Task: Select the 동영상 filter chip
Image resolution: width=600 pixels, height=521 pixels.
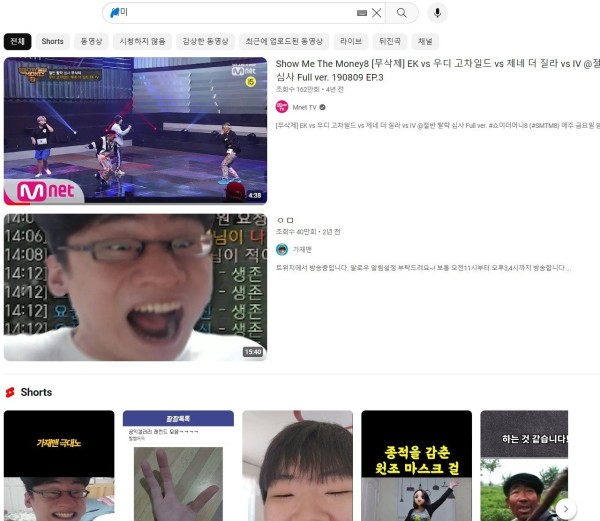Action: click(91, 41)
